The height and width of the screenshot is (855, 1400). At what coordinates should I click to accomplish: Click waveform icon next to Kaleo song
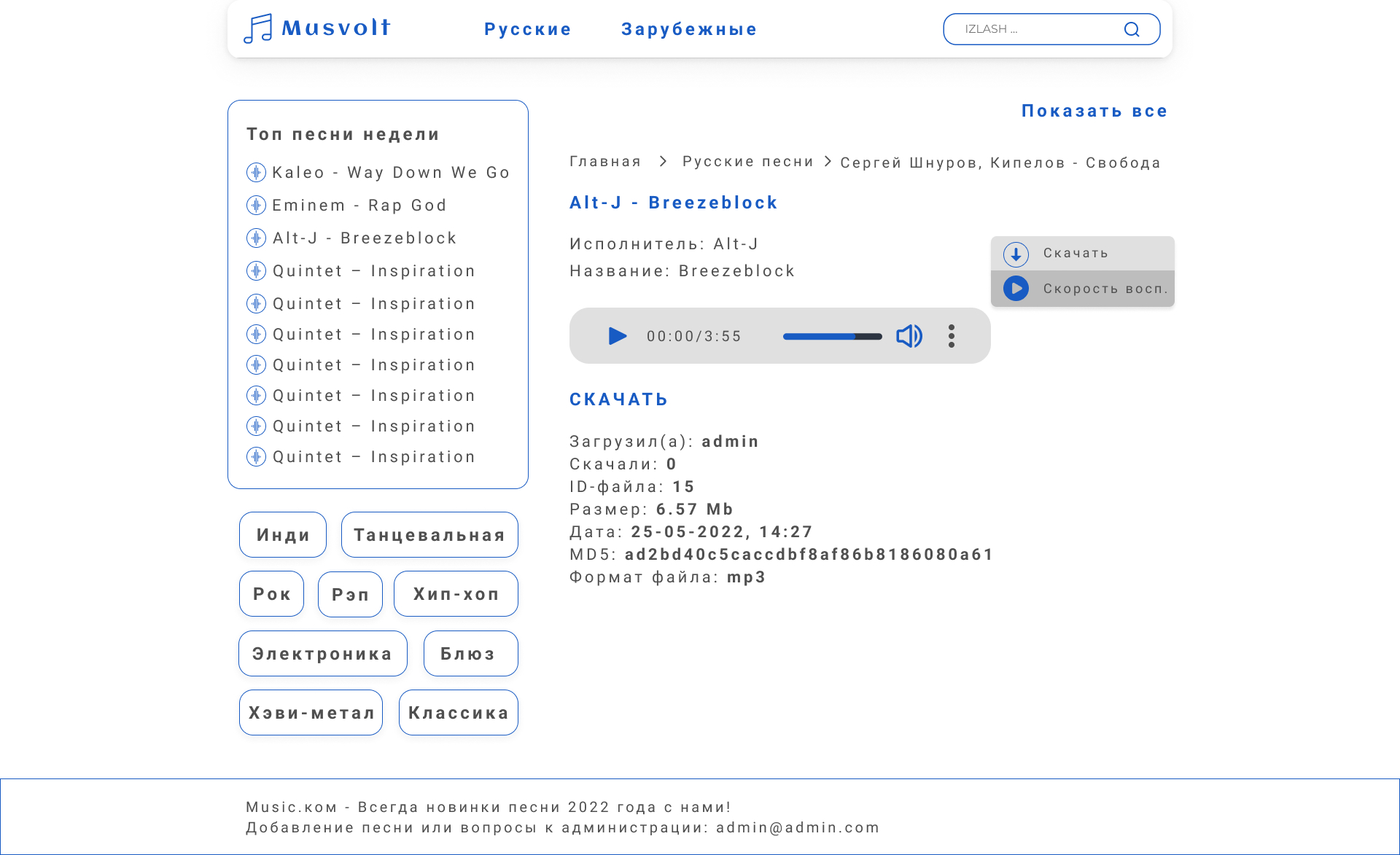[x=256, y=173]
